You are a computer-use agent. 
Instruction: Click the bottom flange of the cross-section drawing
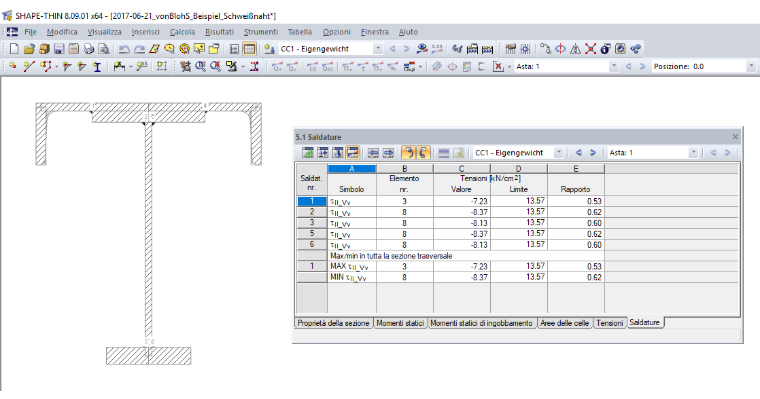click(x=148, y=356)
